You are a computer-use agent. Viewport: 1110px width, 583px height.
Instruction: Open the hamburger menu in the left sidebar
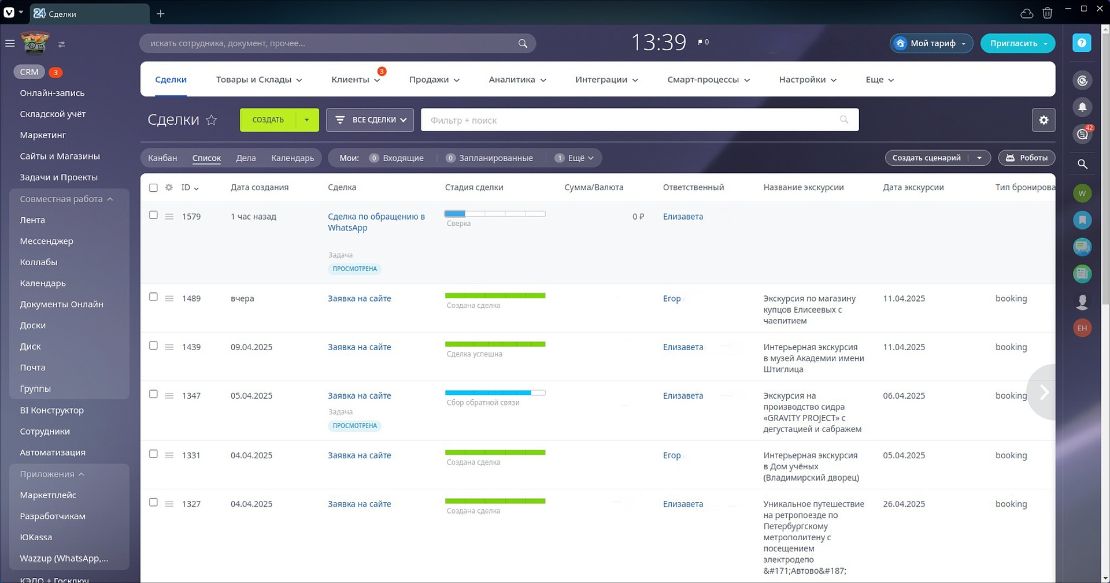point(10,43)
